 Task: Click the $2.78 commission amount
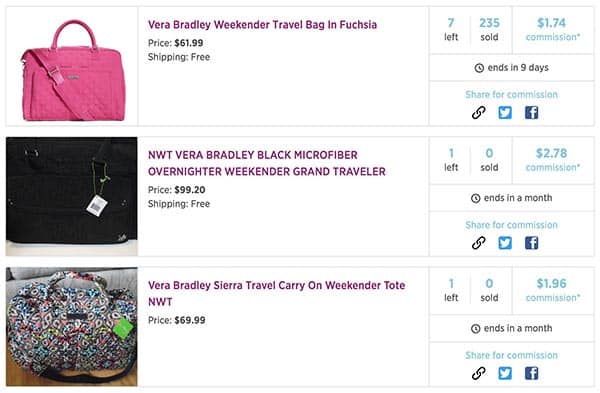[x=551, y=153]
